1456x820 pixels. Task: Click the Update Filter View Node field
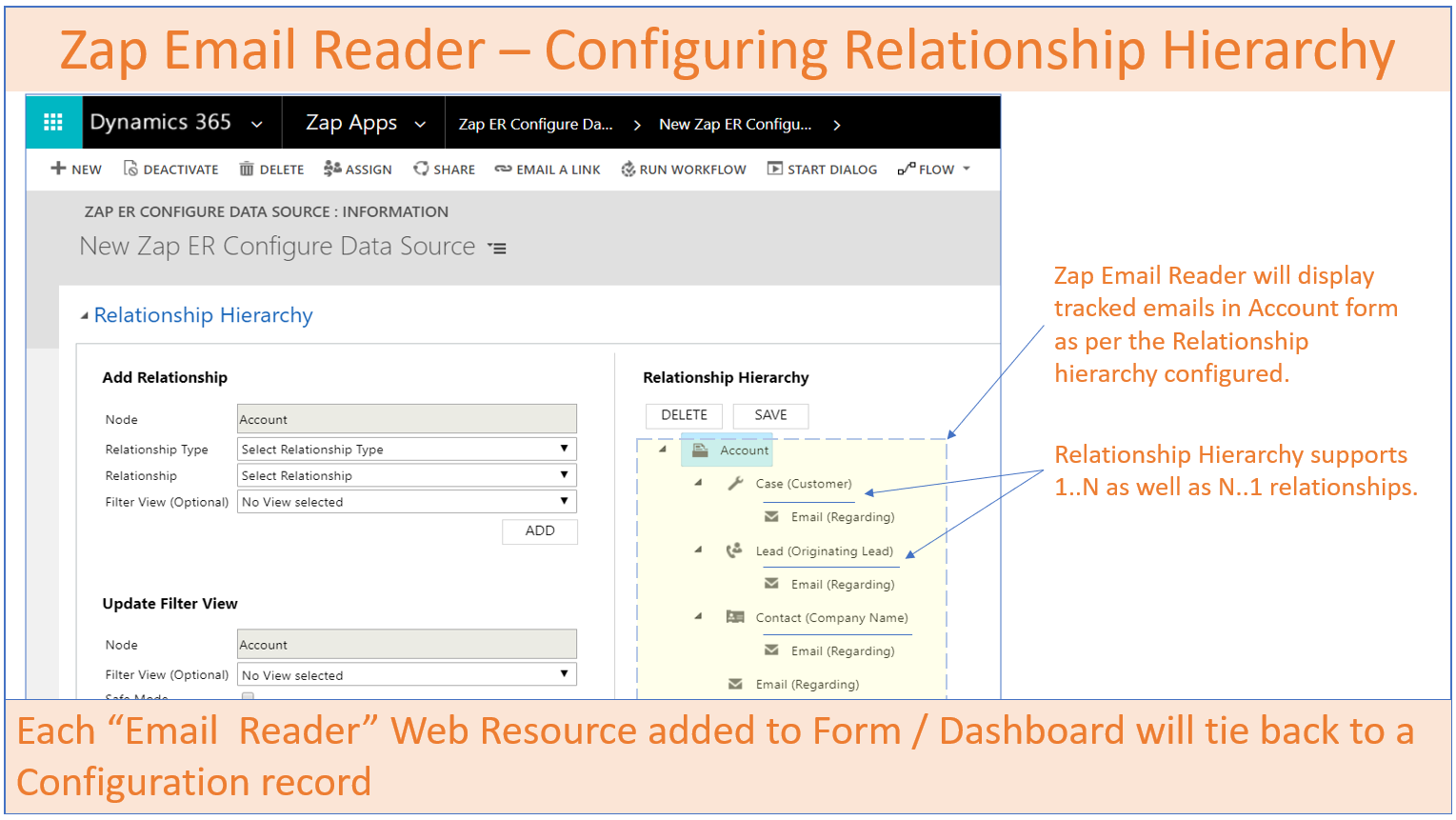click(407, 645)
